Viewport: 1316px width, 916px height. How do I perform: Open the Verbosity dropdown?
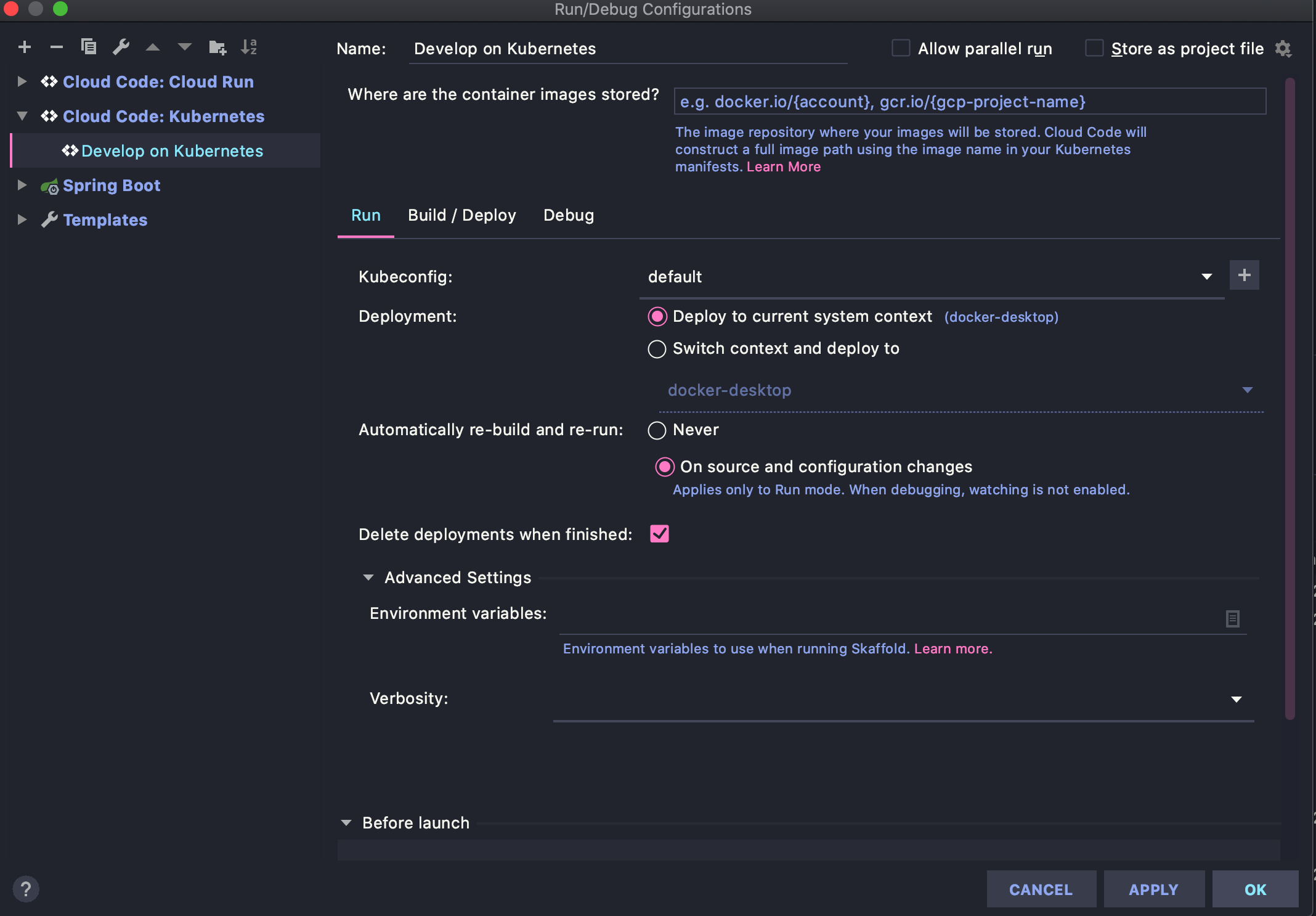coord(1236,699)
